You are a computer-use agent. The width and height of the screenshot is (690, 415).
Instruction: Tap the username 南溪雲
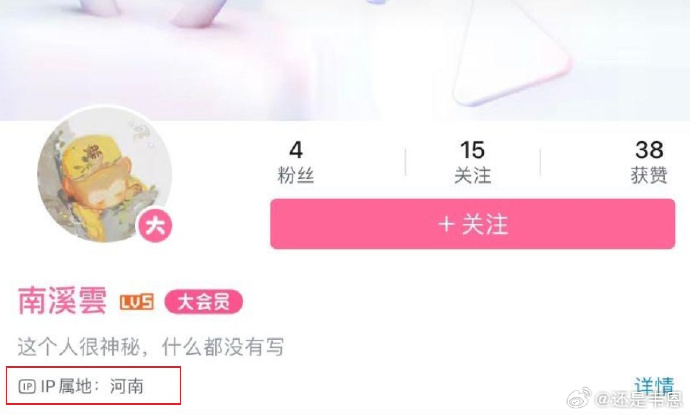pos(62,301)
